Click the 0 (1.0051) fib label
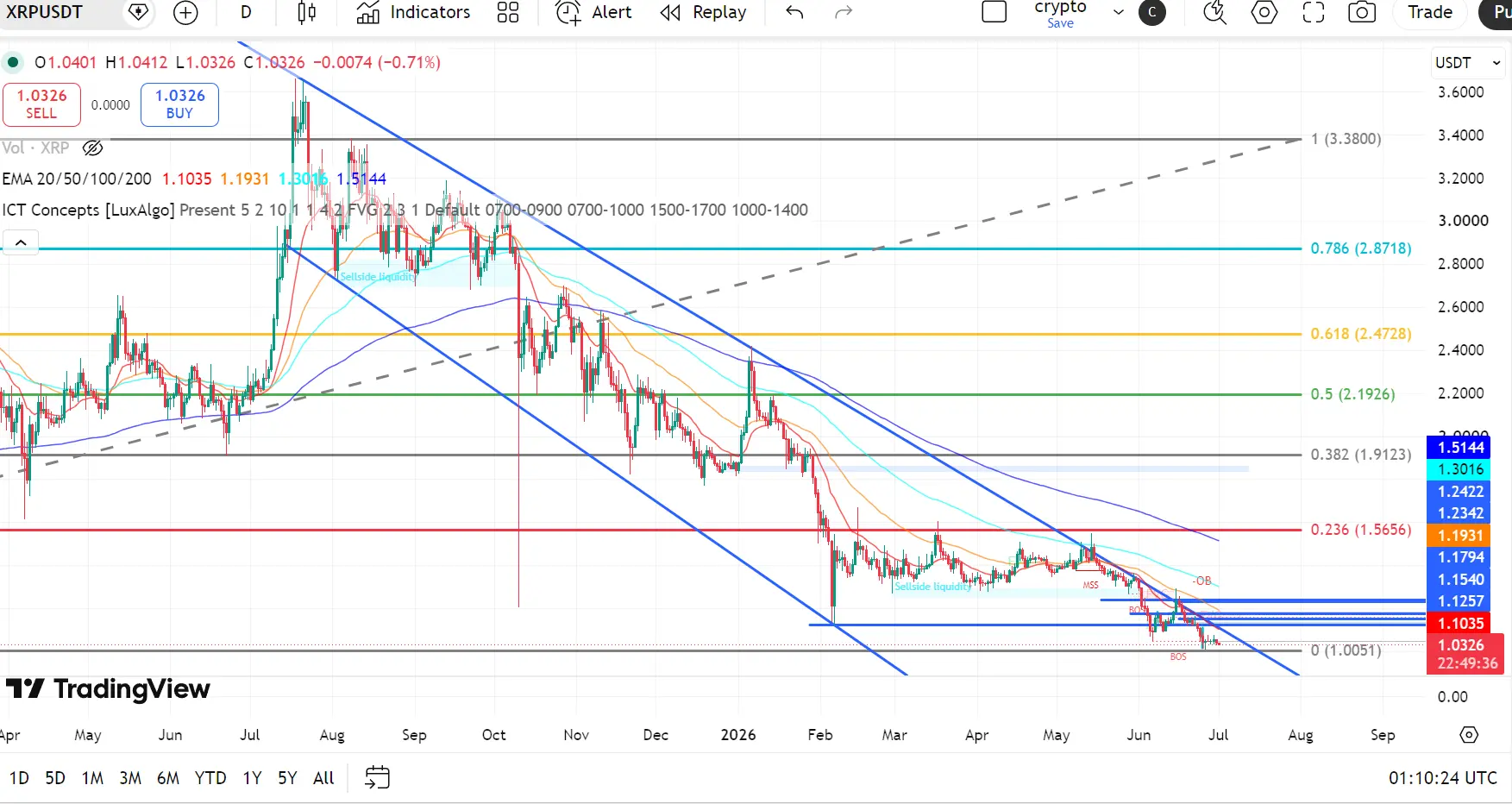Image resolution: width=1512 pixels, height=804 pixels. 1346,650
